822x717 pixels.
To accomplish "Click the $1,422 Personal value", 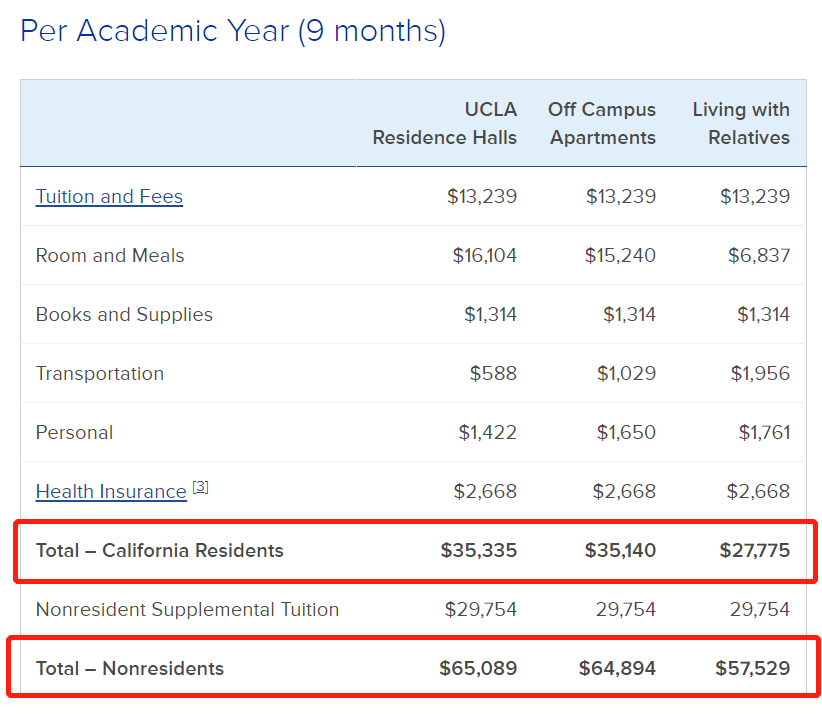I will (488, 432).
